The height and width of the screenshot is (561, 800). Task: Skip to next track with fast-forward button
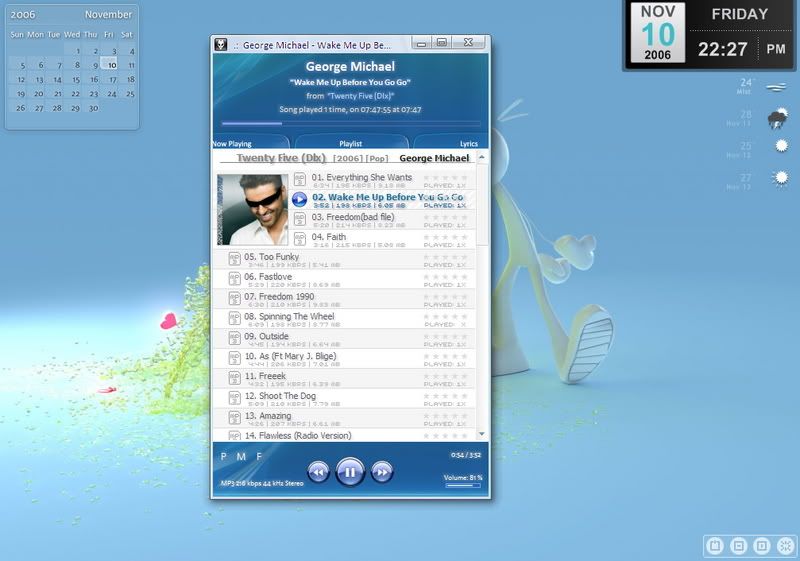click(382, 472)
